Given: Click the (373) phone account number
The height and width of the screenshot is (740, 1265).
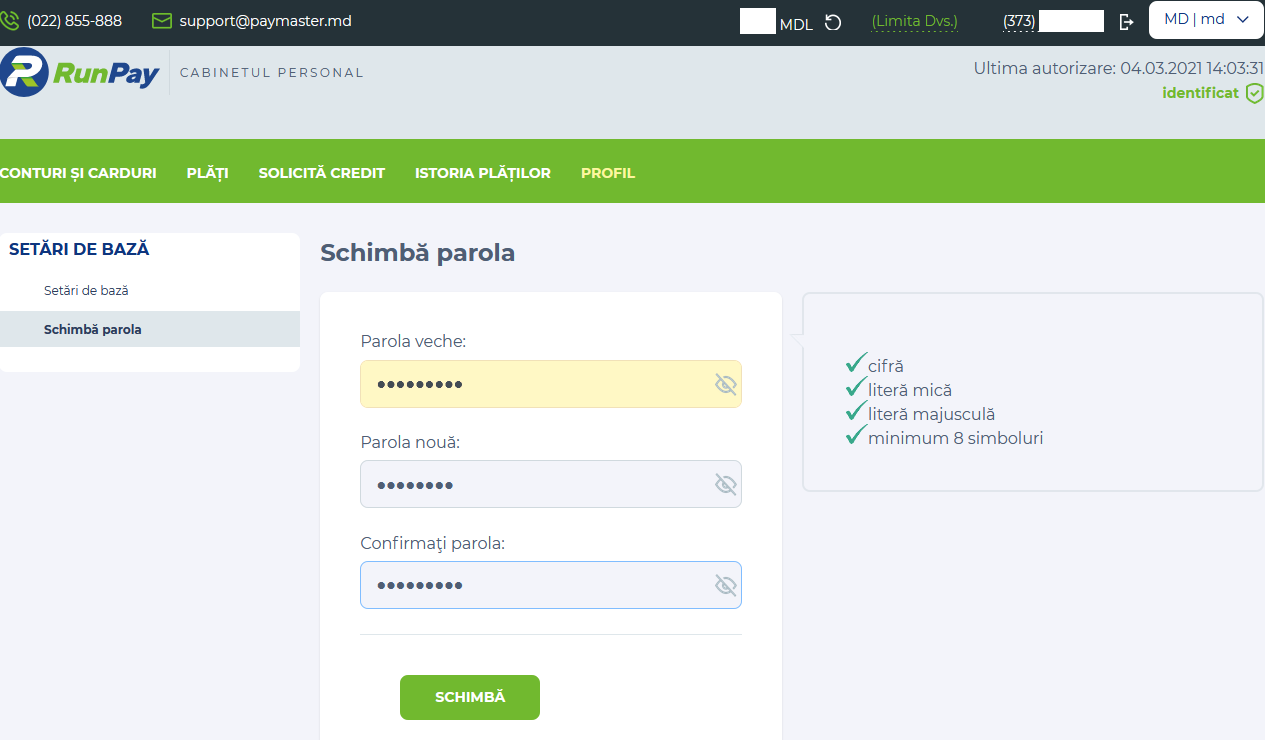Looking at the screenshot, I should click(1054, 21).
